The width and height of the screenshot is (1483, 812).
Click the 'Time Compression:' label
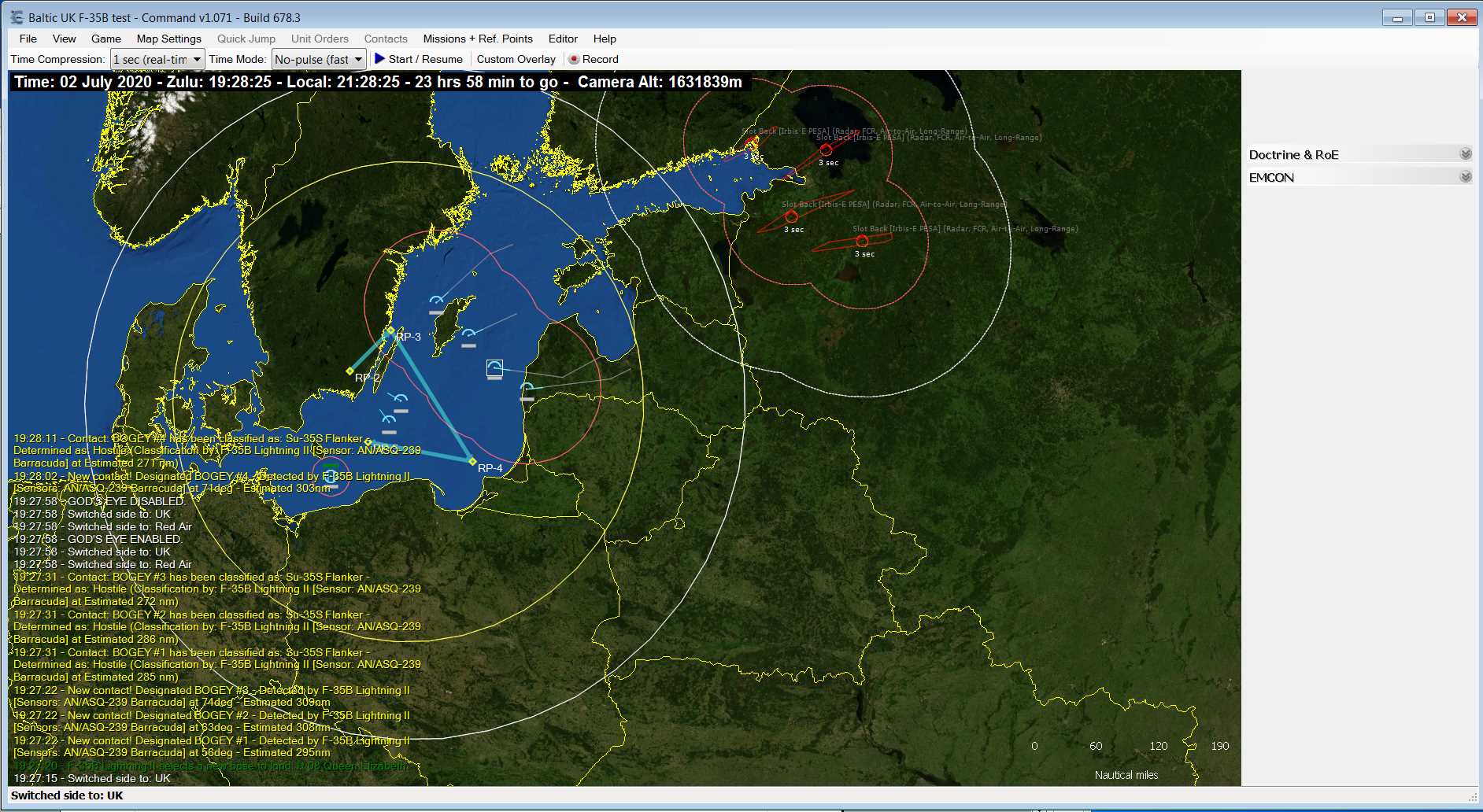tap(57, 59)
